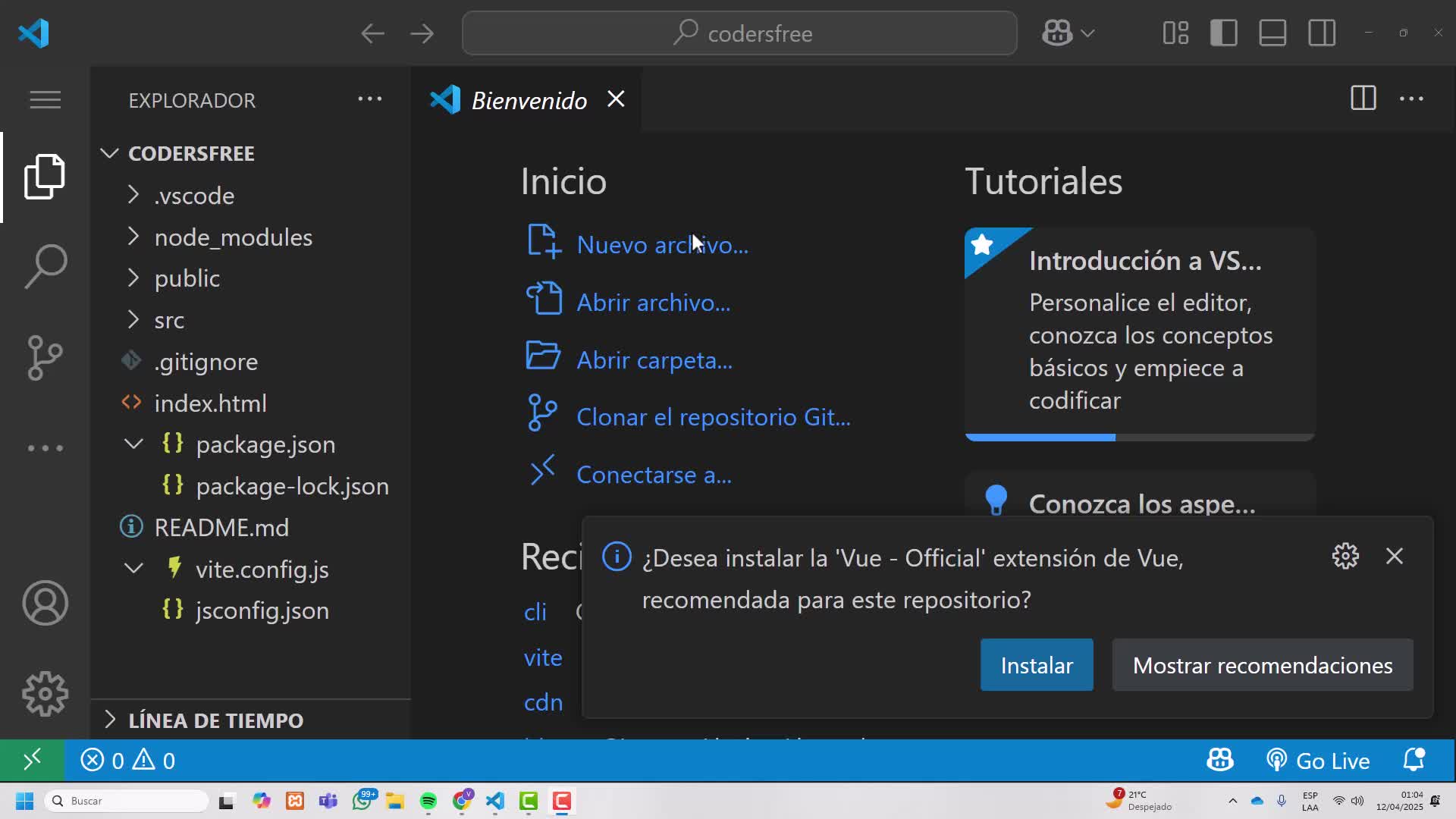Click Mostrar recomendaciones button
Screen dimensions: 1456x819
[1263, 665]
